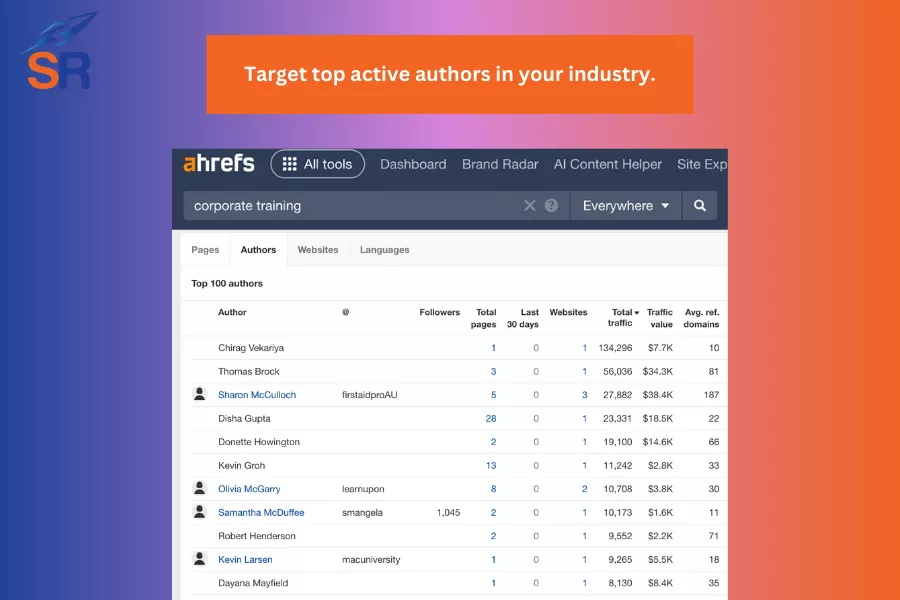Sort by the Total pages column header

click(483, 318)
